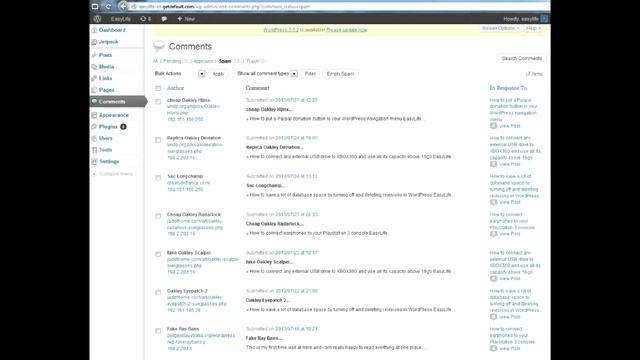Click the Comments bubble icon in sidebar
This screenshot has height=360, width=640.
click(x=94, y=101)
